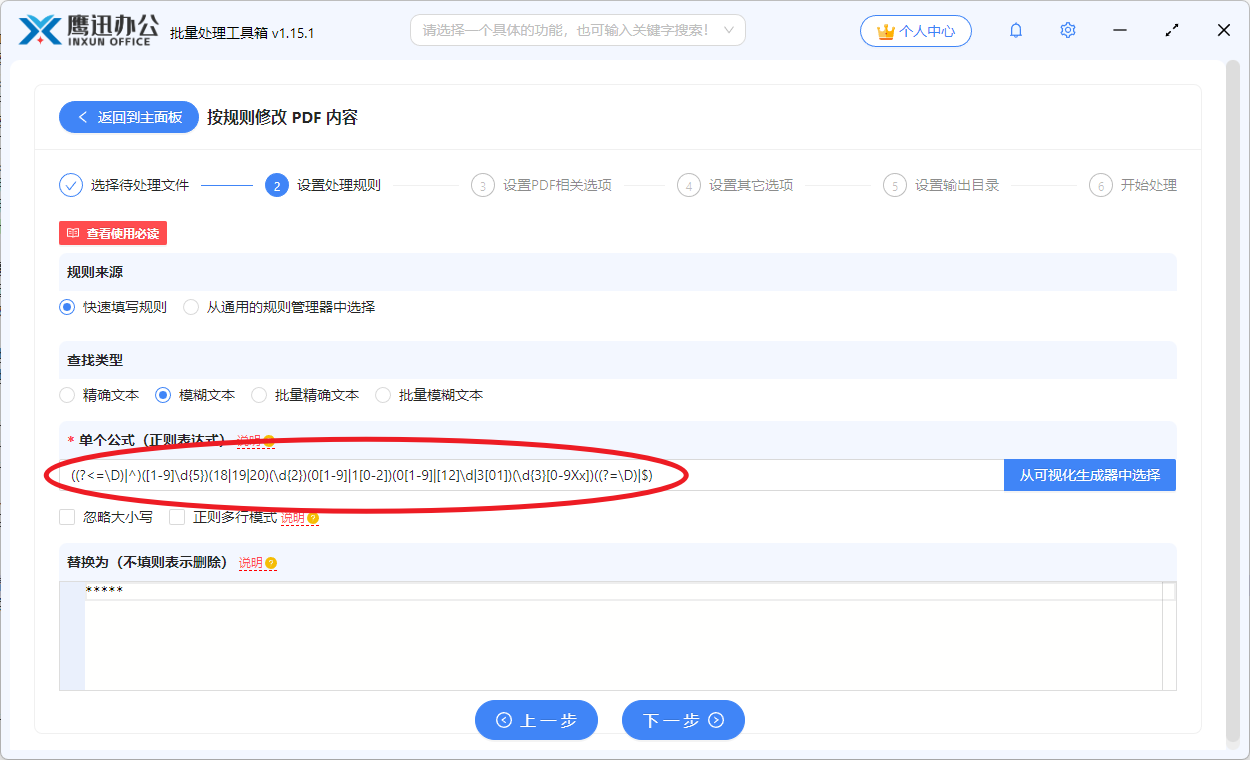The width and height of the screenshot is (1250, 760).
Task: Click the help icon next to 正则多行模式 说明
Action: pos(313,518)
